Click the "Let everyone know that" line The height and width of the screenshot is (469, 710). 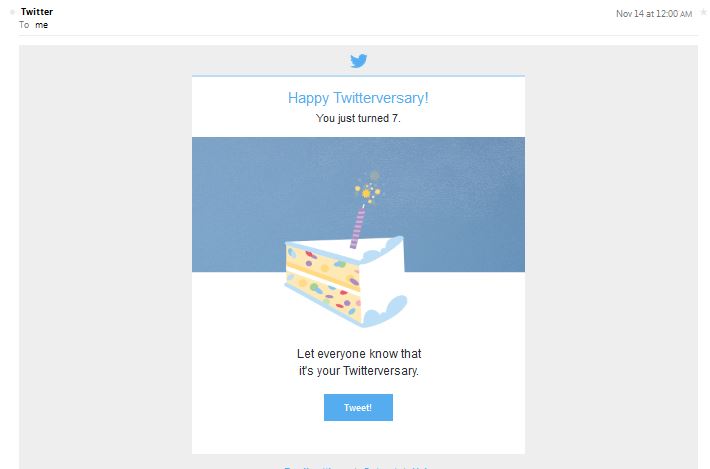[358, 354]
